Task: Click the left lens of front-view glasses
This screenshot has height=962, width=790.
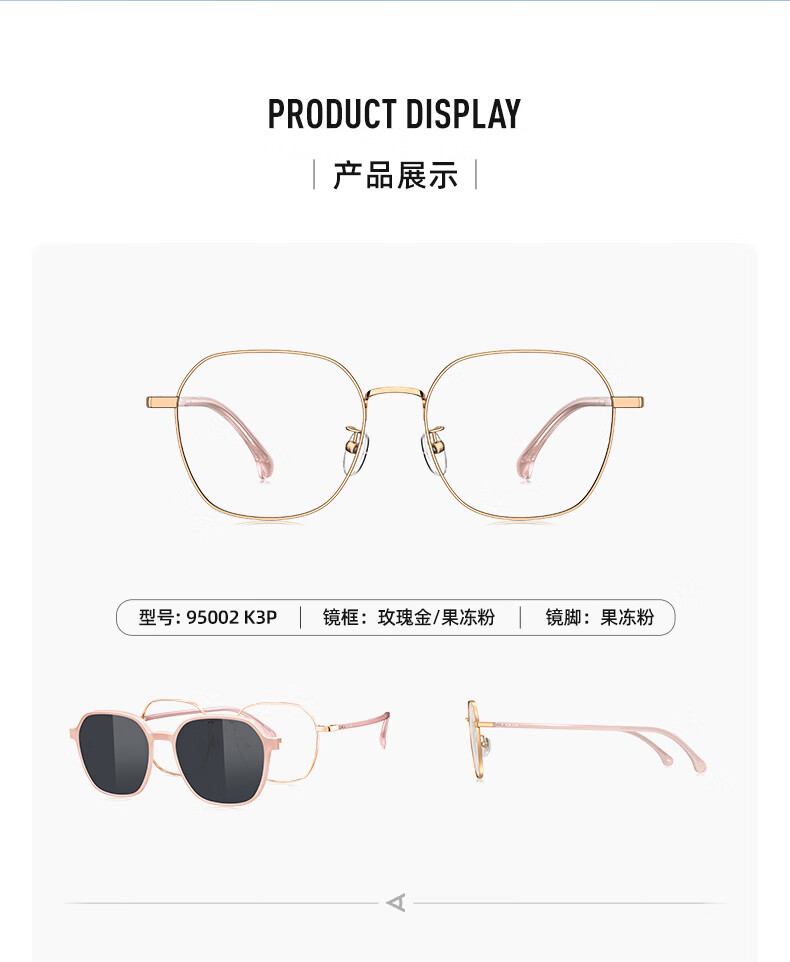Action: click(x=271, y=436)
